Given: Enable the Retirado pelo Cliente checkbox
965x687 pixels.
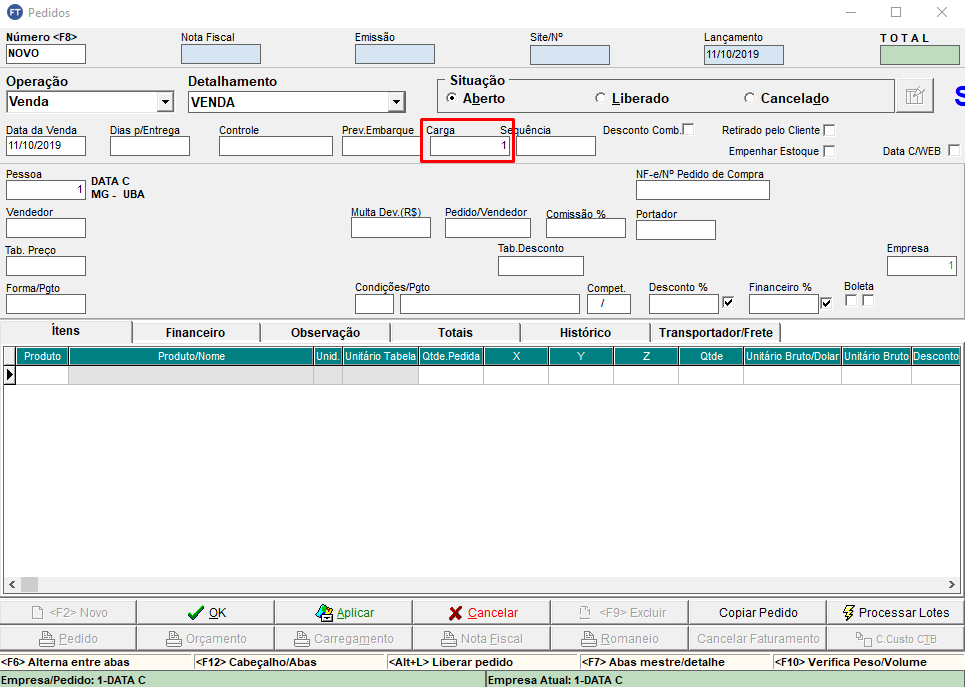Looking at the screenshot, I should click(x=829, y=130).
